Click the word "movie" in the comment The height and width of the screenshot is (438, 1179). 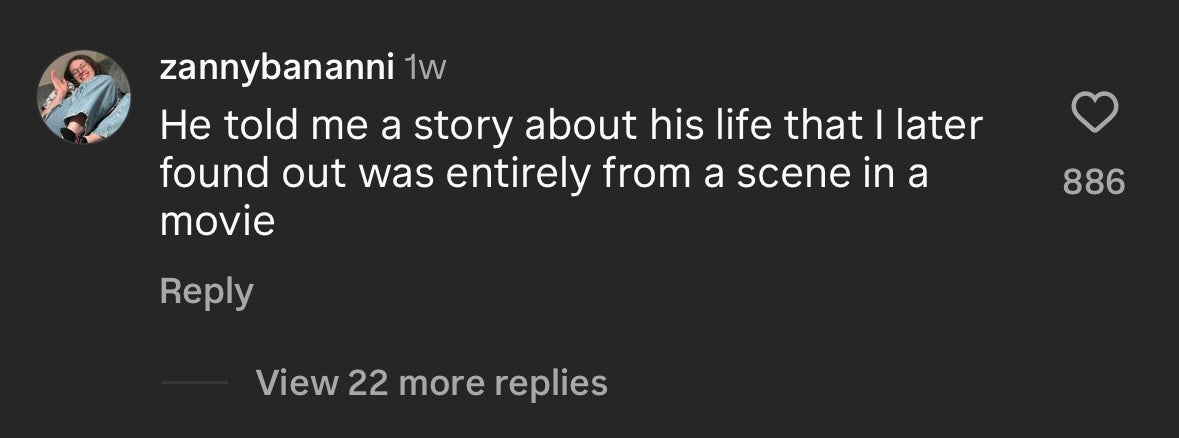pos(217,221)
